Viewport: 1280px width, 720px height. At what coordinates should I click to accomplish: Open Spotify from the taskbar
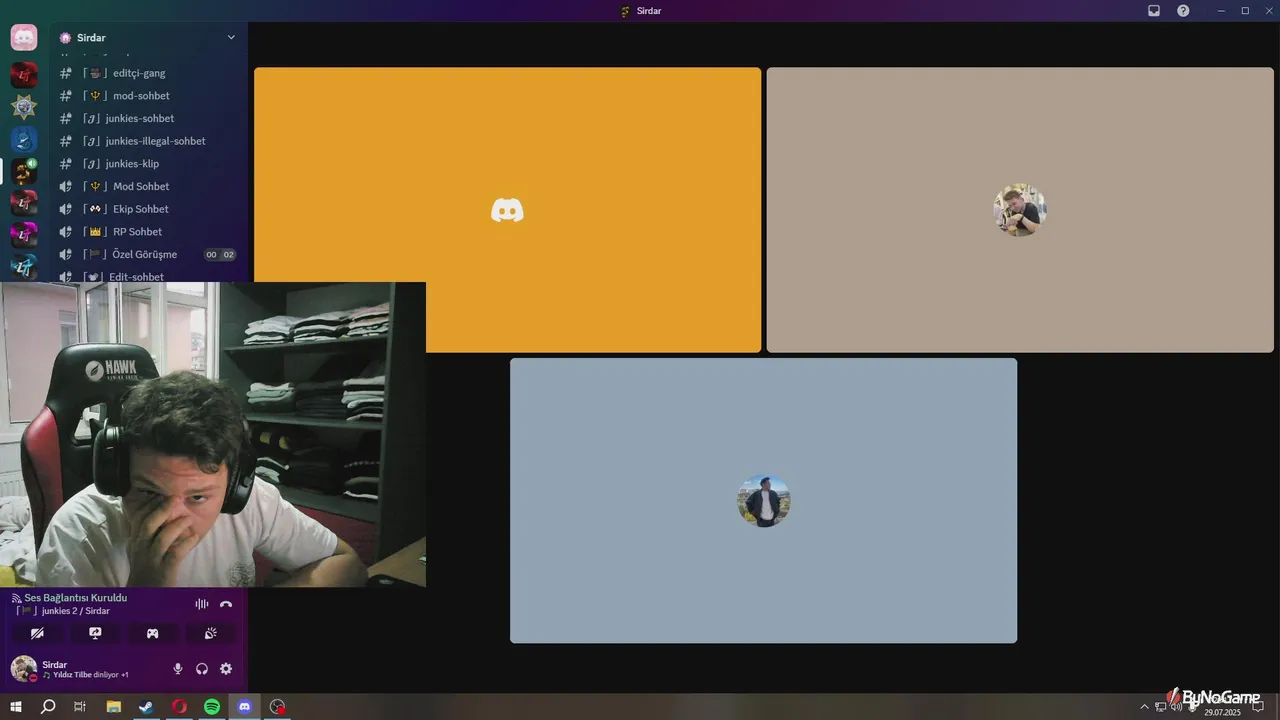tap(212, 707)
